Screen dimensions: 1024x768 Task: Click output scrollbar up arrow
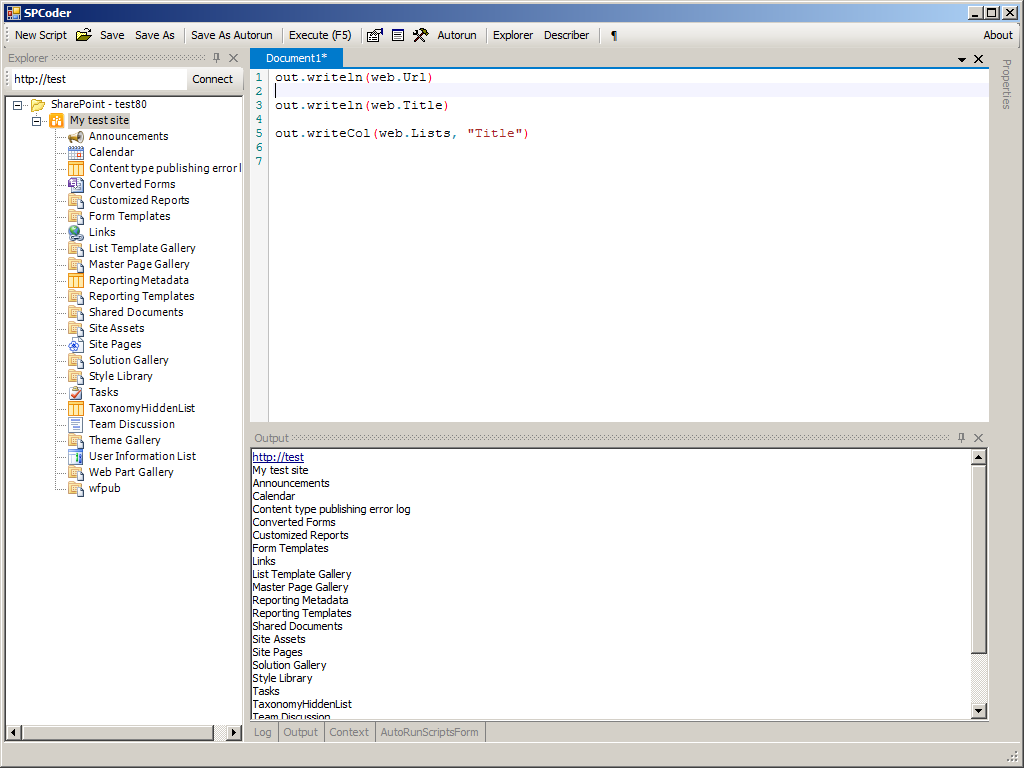tap(978, 457)
